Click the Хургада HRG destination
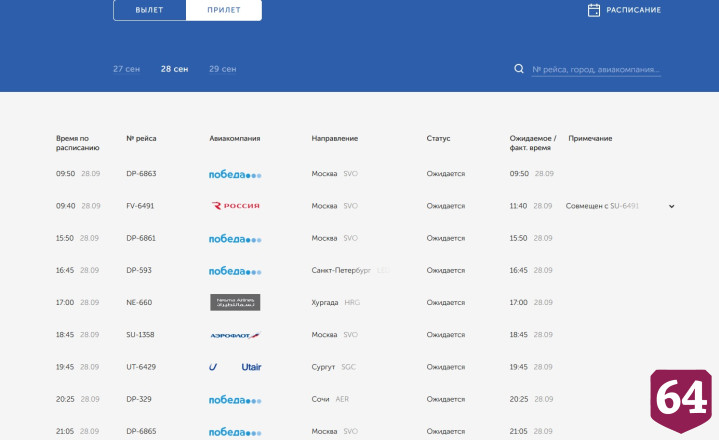Screen dimensions: 719x440 tap(336, 302)
